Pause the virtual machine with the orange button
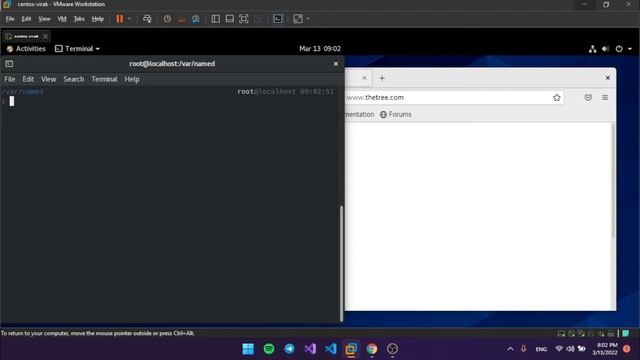640x360 pixels. [120, 19]
